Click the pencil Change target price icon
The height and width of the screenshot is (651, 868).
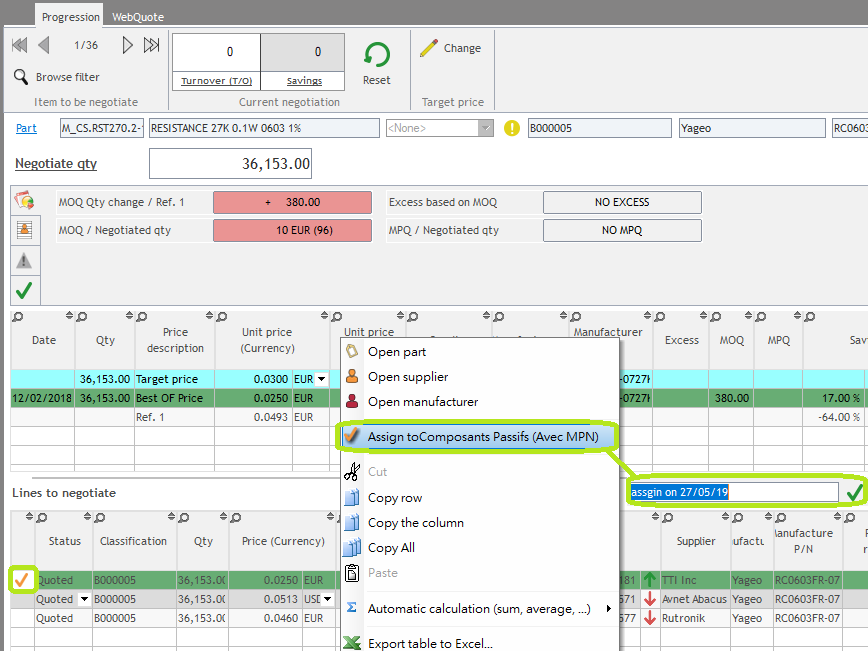click(x=429, y=48)
